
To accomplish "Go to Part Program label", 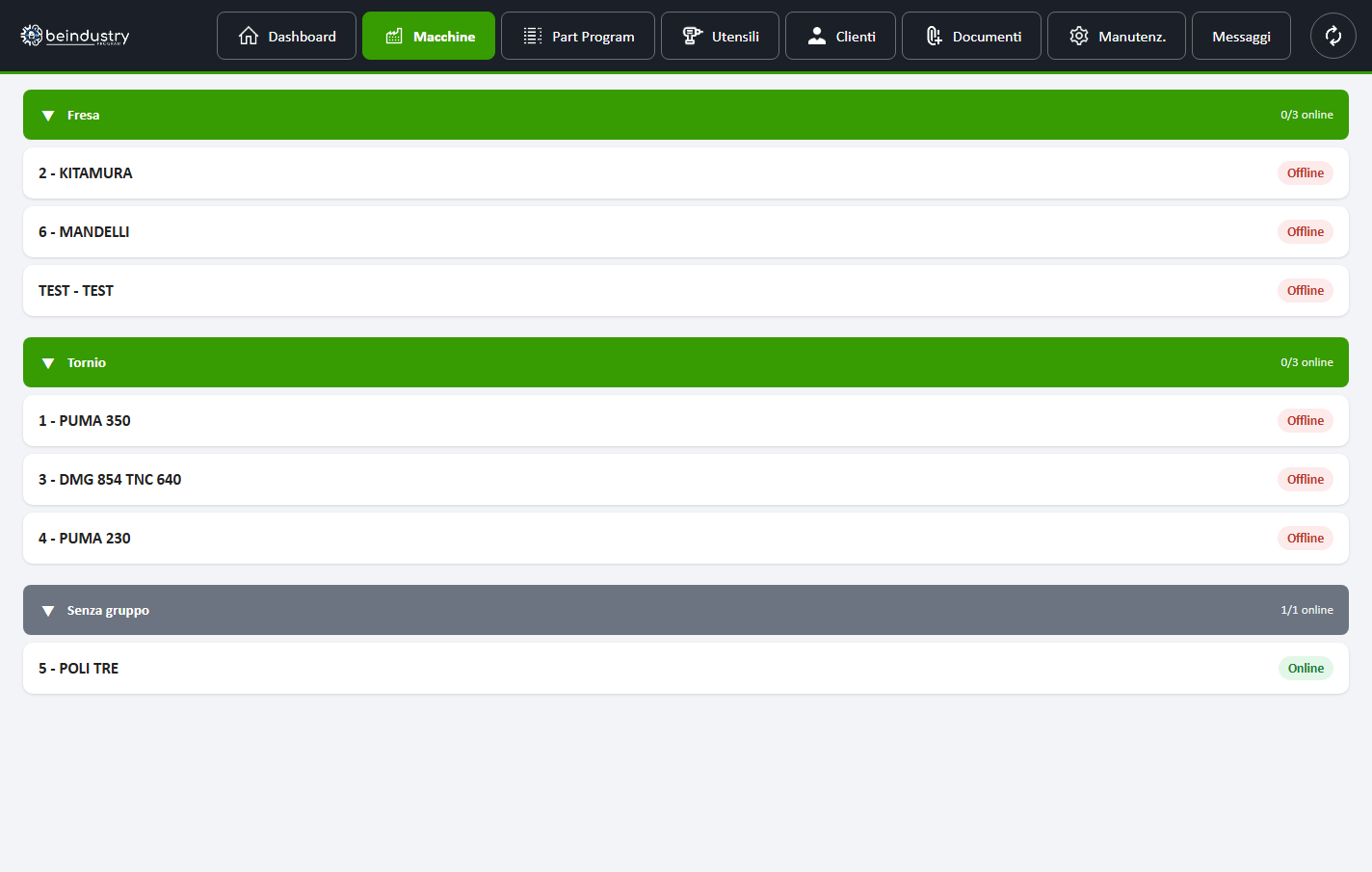I will click(x=594, y=37).
